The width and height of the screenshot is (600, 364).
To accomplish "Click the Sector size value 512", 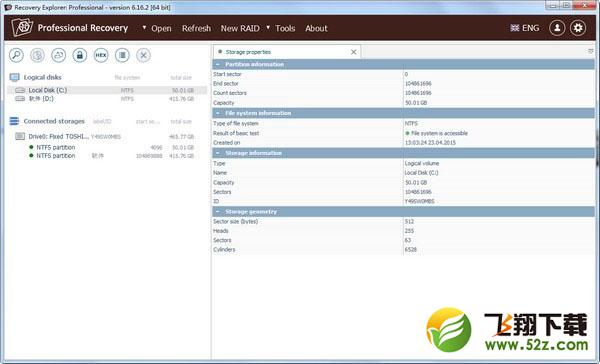I will coord(409,222).
